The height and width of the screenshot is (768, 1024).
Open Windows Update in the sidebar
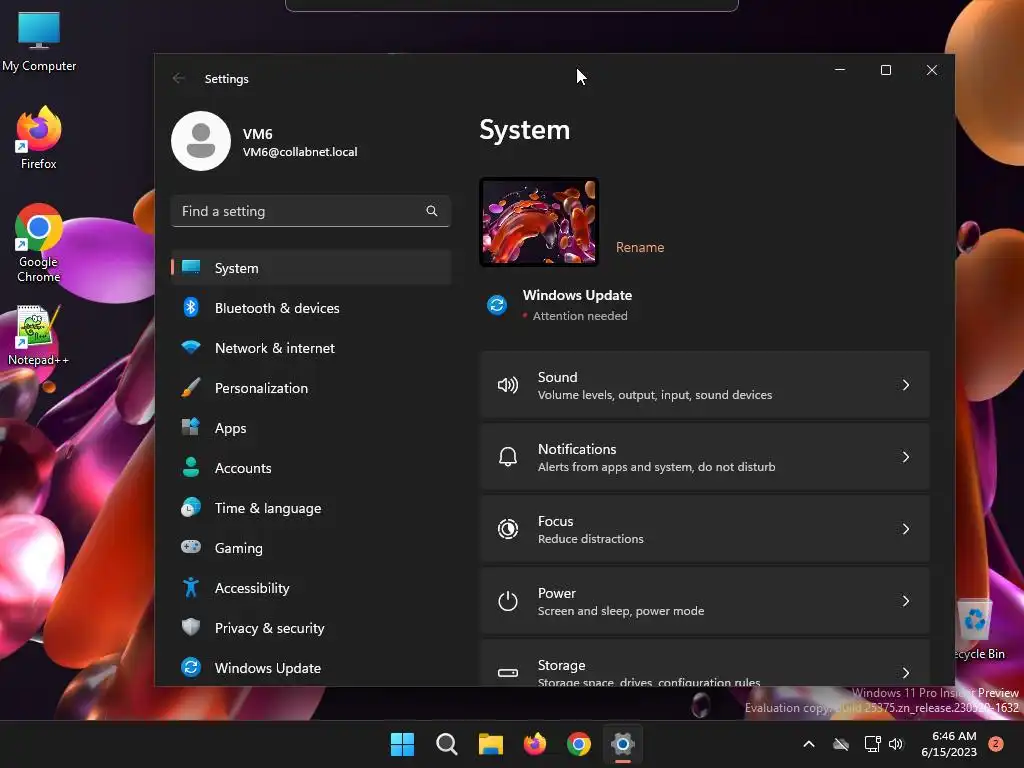pos(311,667)
